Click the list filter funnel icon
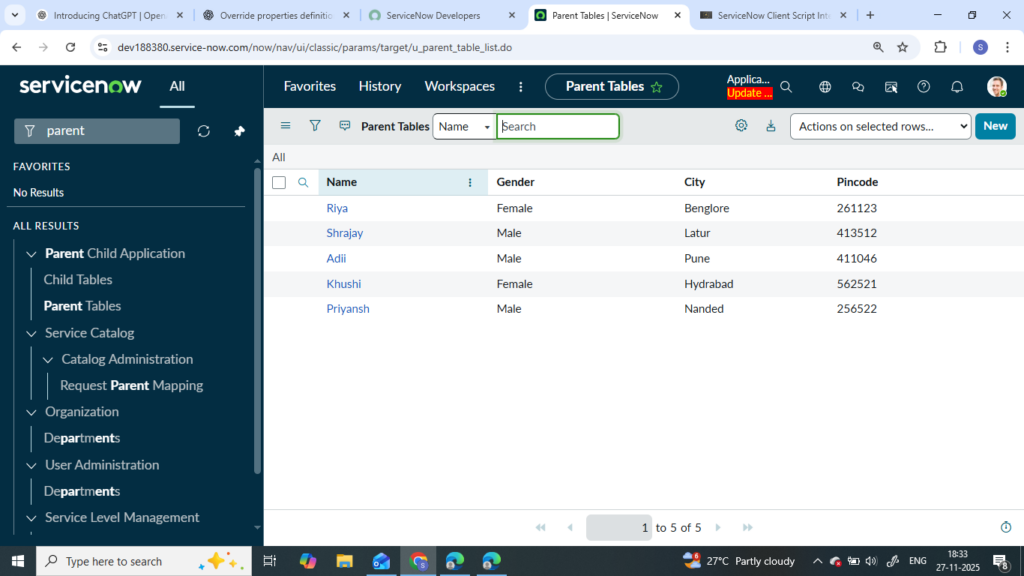Image resolution: width=1024 pixels, height=576 pixels. pyautogui.click(x=315, y=126)
